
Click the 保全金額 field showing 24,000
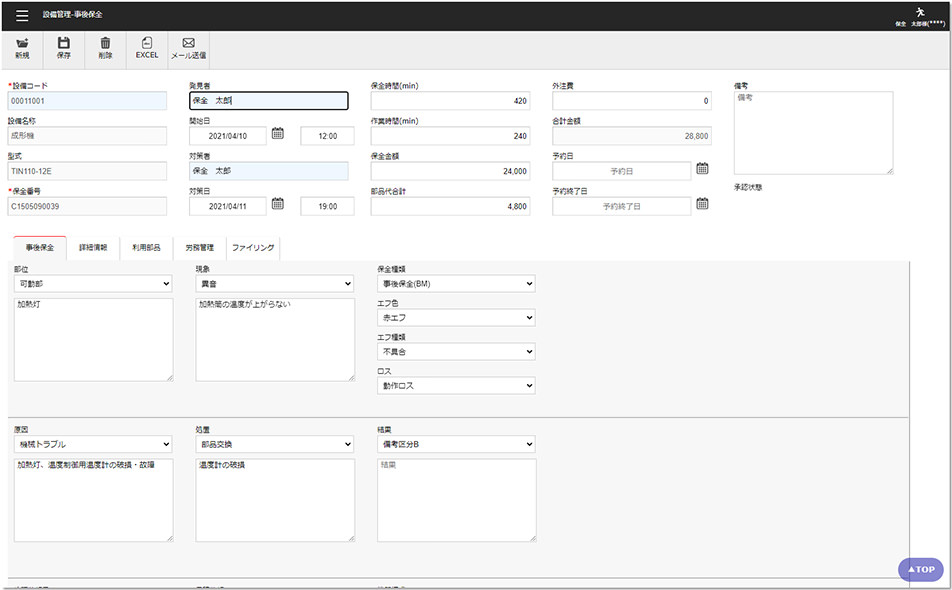[x=450, y=171]
